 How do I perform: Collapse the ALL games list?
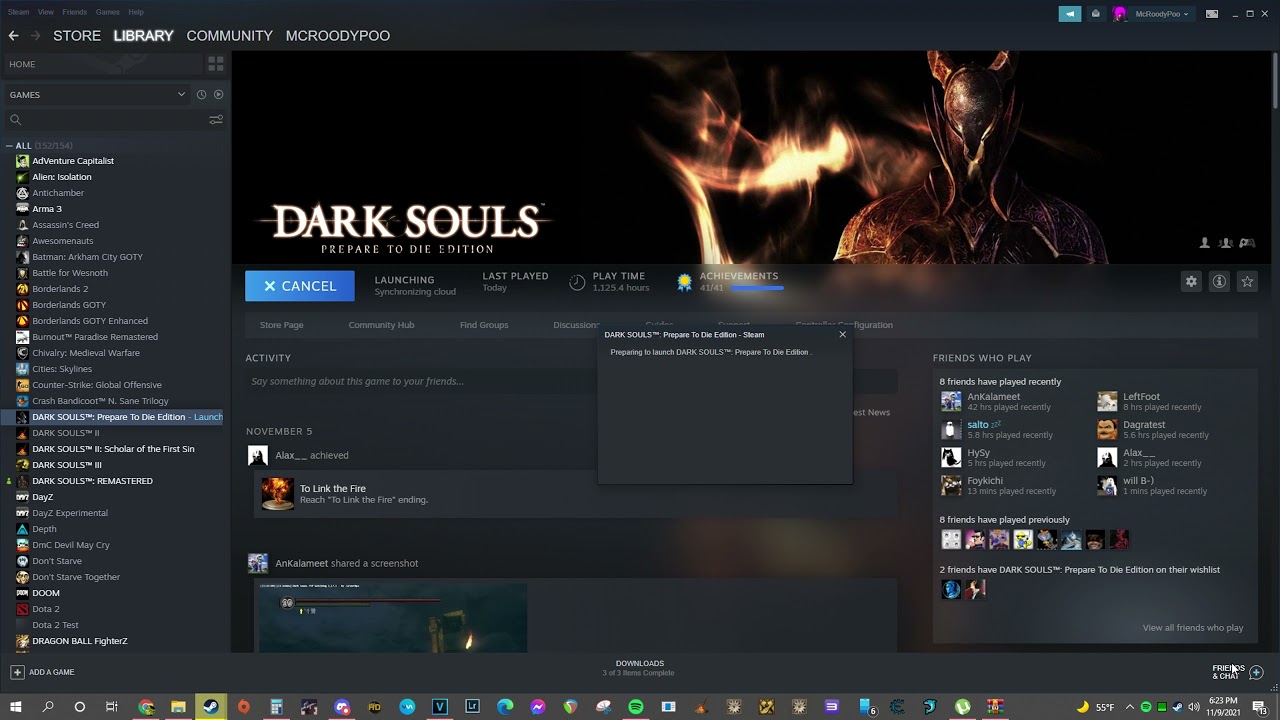9,146
